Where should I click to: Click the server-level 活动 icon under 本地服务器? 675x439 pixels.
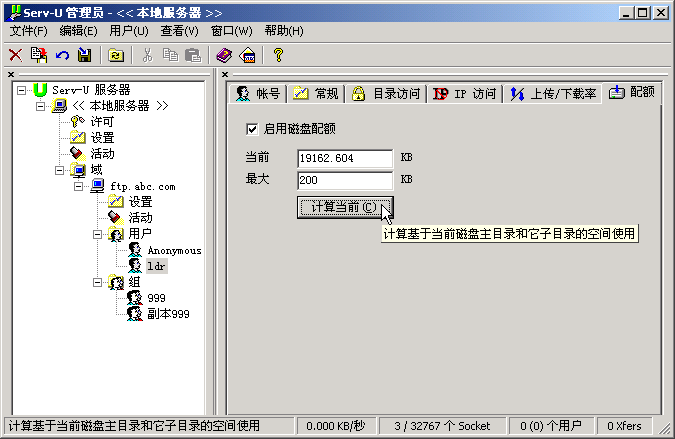coord(77,153)
